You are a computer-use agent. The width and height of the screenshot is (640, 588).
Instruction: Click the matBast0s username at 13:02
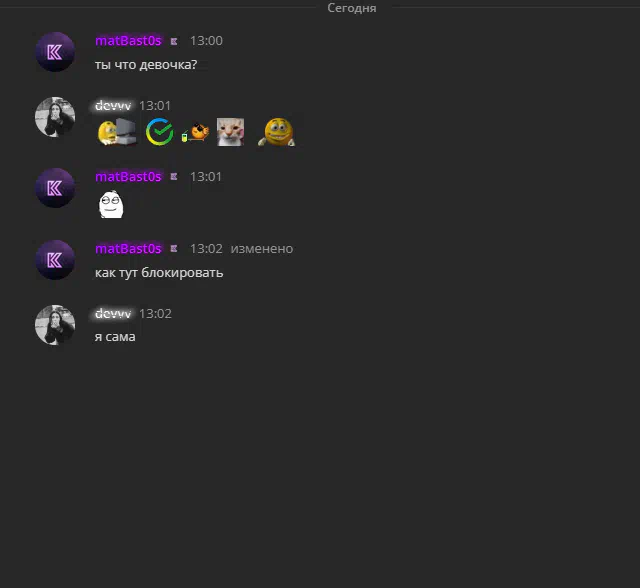[x=128, y=249]
